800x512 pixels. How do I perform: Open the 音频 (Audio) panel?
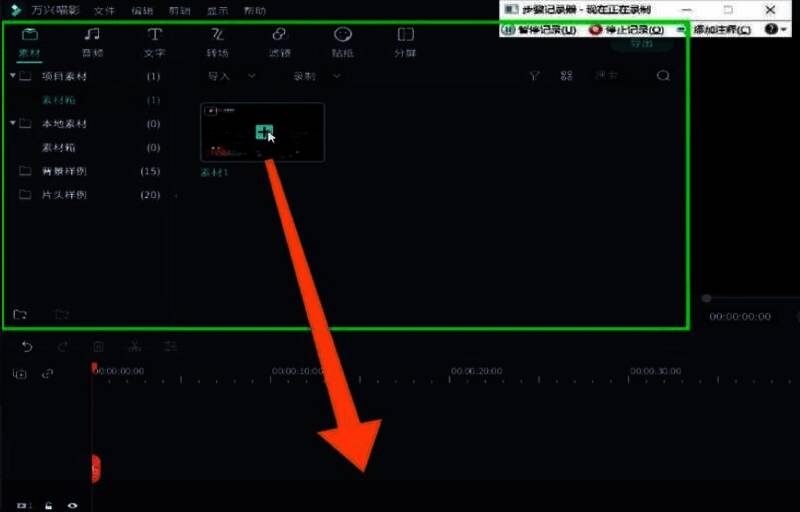[x=92, y=41]
